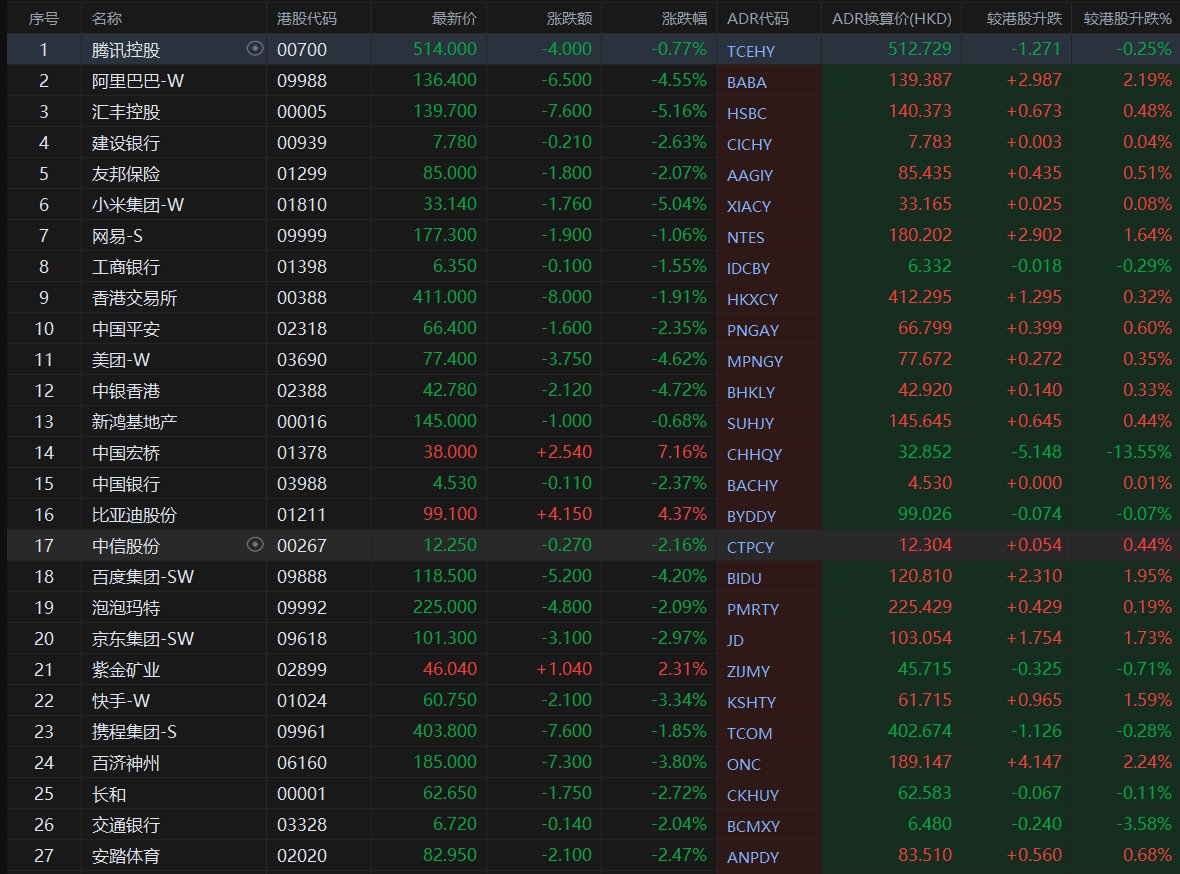Click ADR code TCEHY
Viewport: 1180px width, 874px height.
coord(750,50)
